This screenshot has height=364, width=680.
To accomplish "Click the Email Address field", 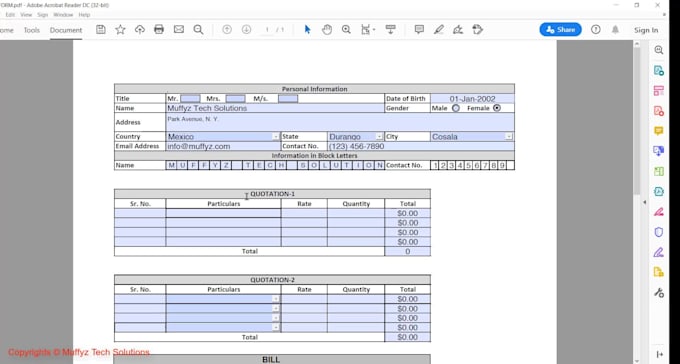I will click(223, 146).
